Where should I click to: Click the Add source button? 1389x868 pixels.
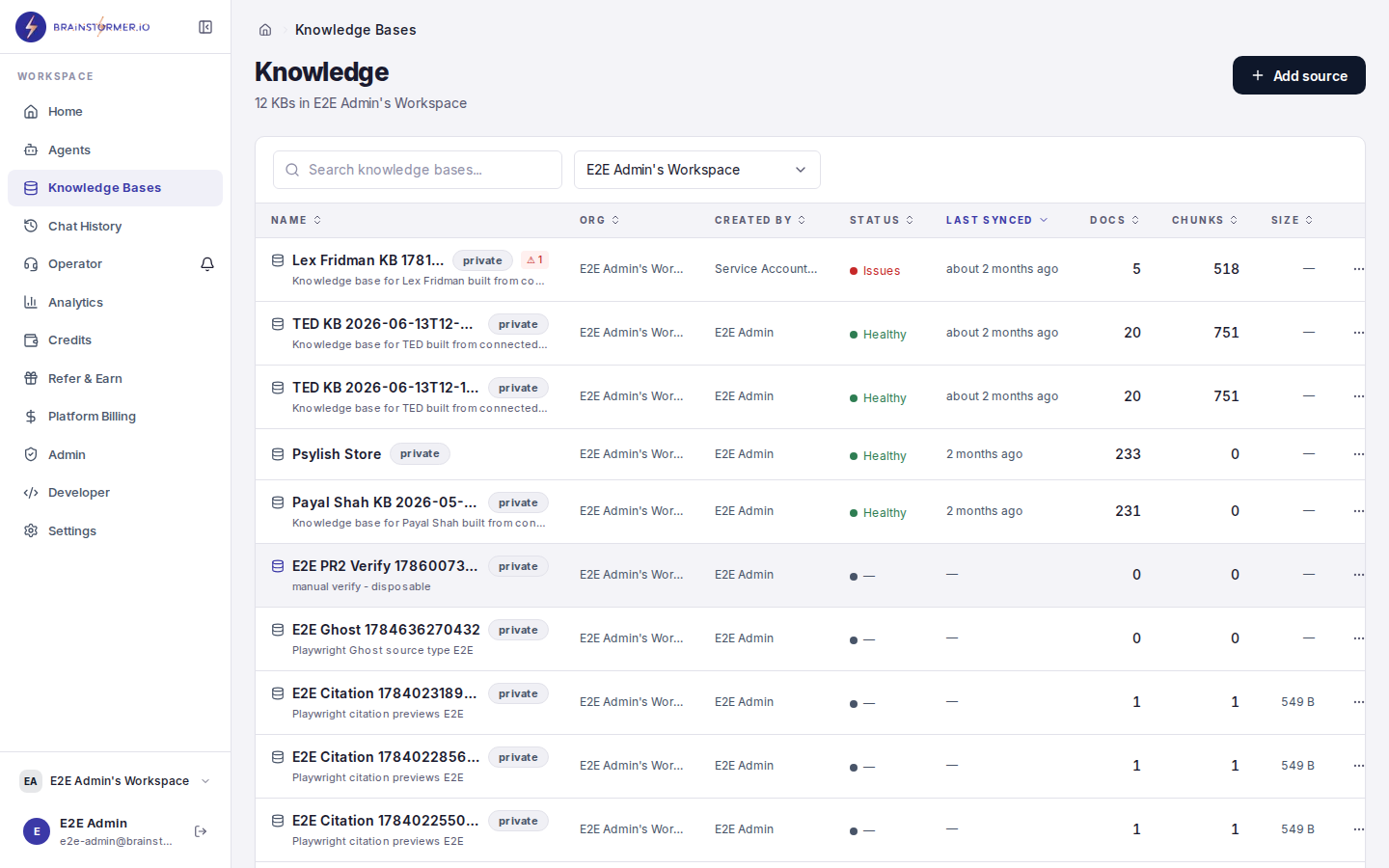(1299, 75)
